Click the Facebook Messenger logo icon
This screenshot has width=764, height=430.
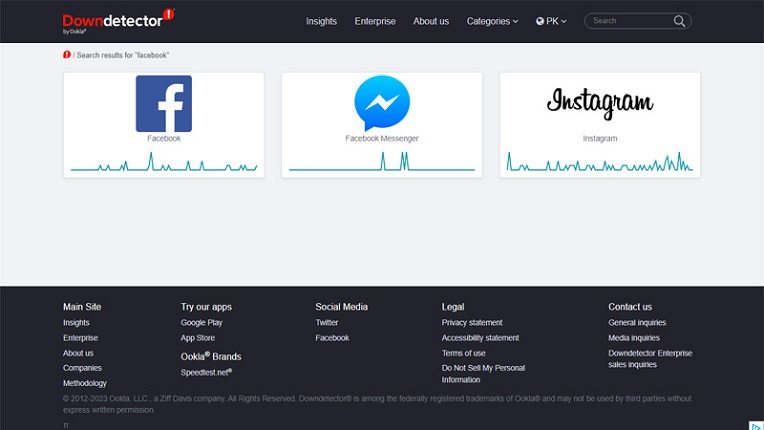tap(382, 104)
